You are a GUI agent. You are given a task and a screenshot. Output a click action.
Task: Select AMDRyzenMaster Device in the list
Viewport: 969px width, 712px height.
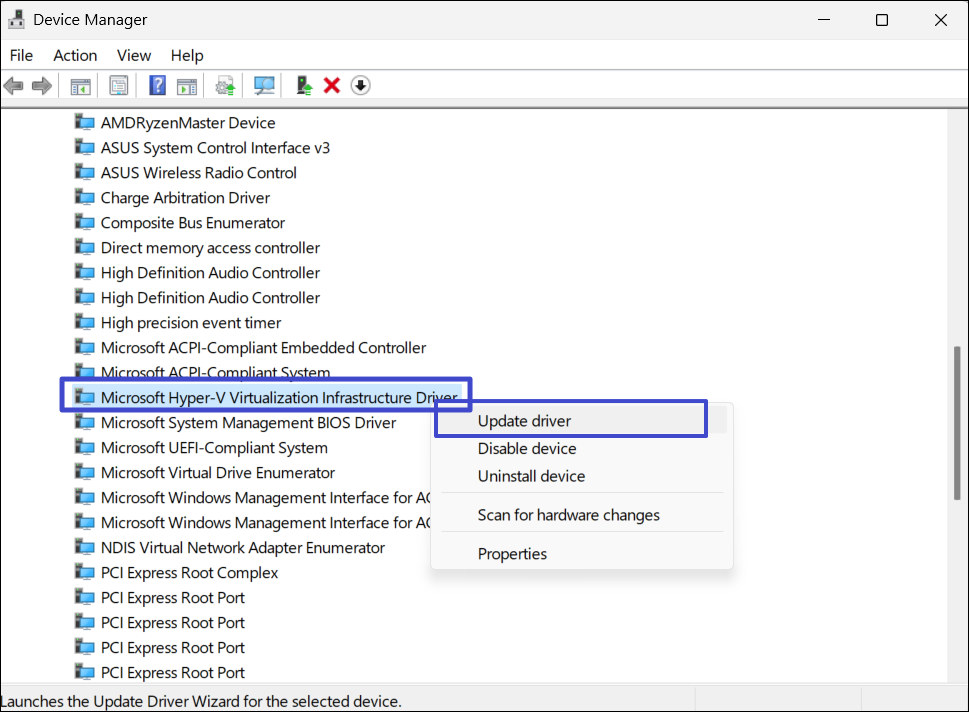[187, 123]
